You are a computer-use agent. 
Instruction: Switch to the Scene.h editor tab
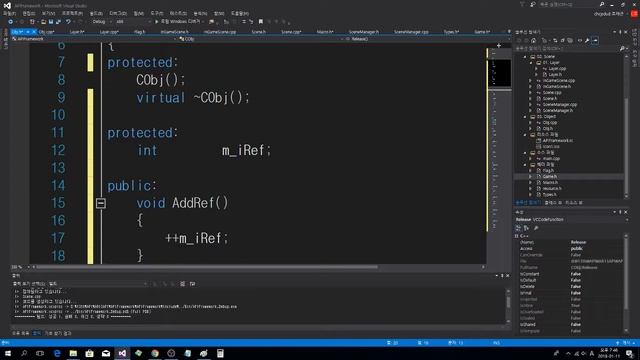pyautogui.click(x=259, y=32)
